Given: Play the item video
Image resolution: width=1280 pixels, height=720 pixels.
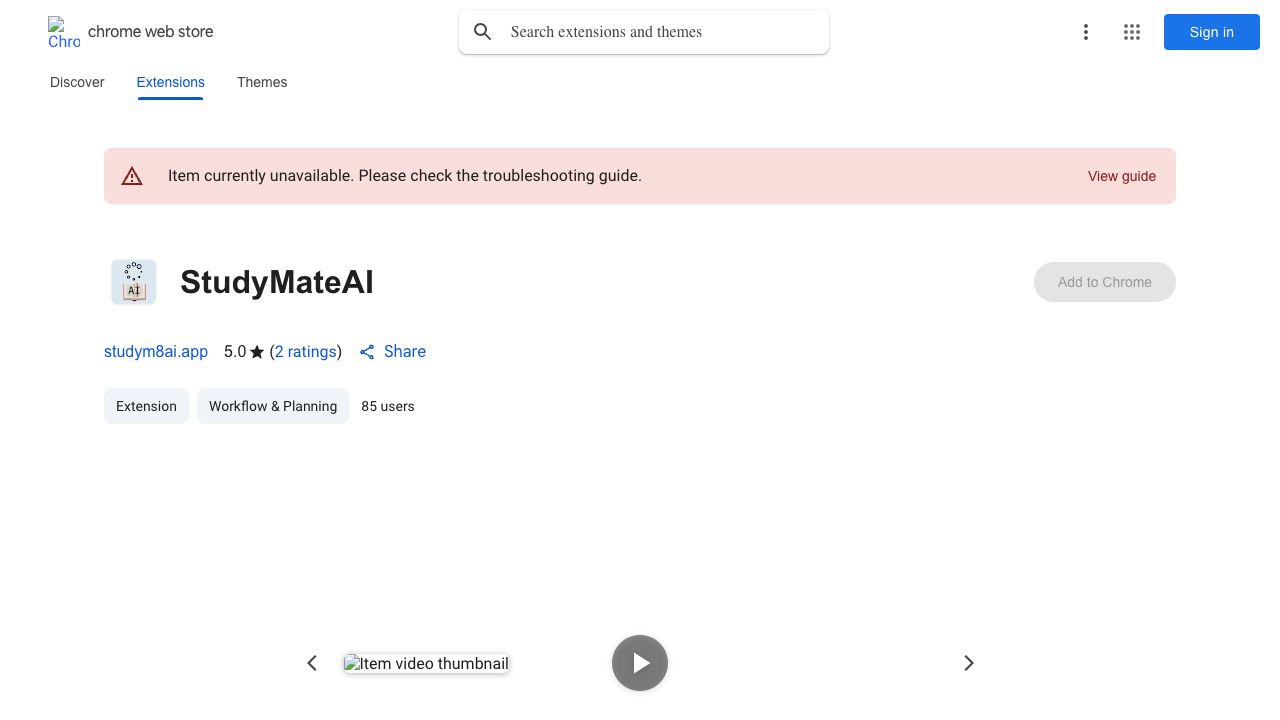Looking at the screenshot, I should point(640,663).
